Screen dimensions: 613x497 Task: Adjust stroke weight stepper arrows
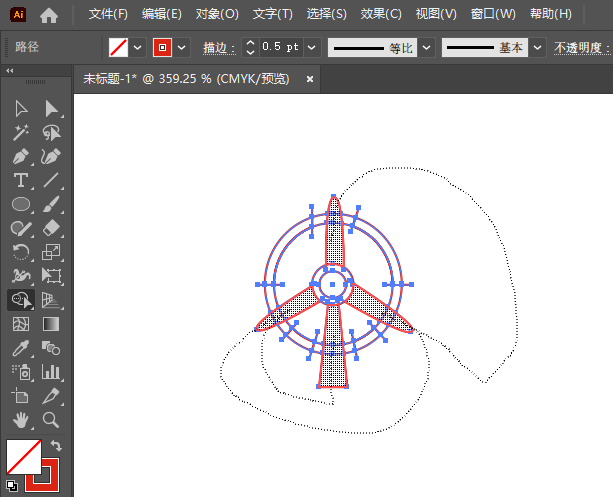click(251, 48)
